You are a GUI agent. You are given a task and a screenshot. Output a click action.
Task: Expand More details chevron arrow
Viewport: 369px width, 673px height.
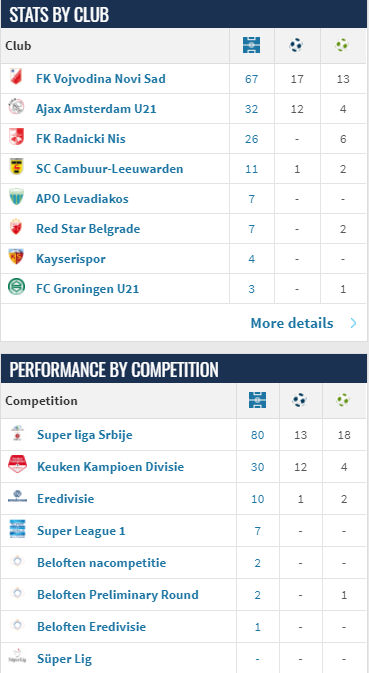(x=354, y=323)
